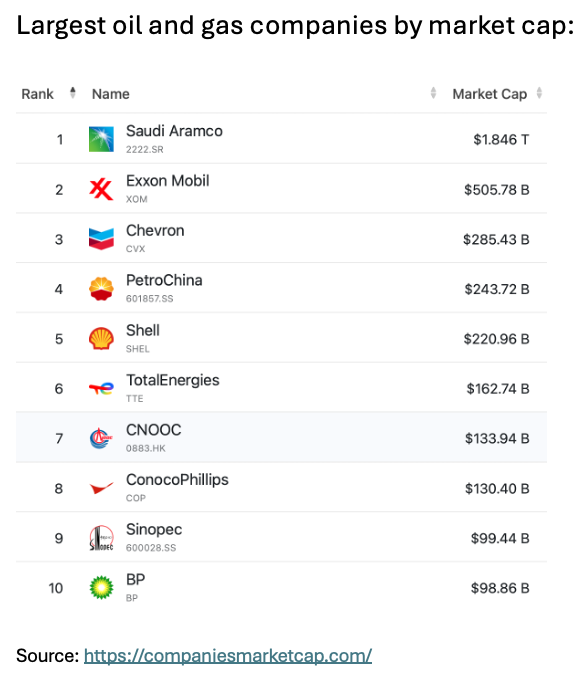
Task: Toggle the Name column sort arrows
Action: [x=433, y=93]
